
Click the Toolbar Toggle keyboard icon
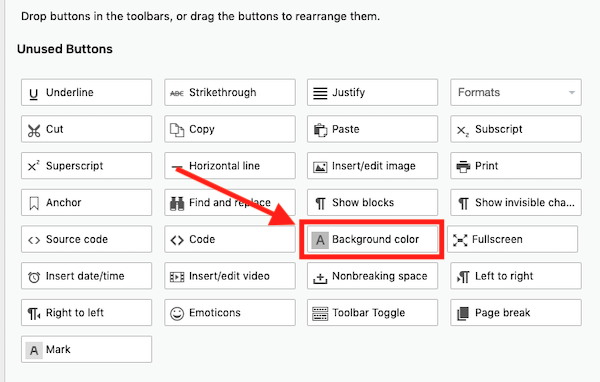[x=320, y=313]
